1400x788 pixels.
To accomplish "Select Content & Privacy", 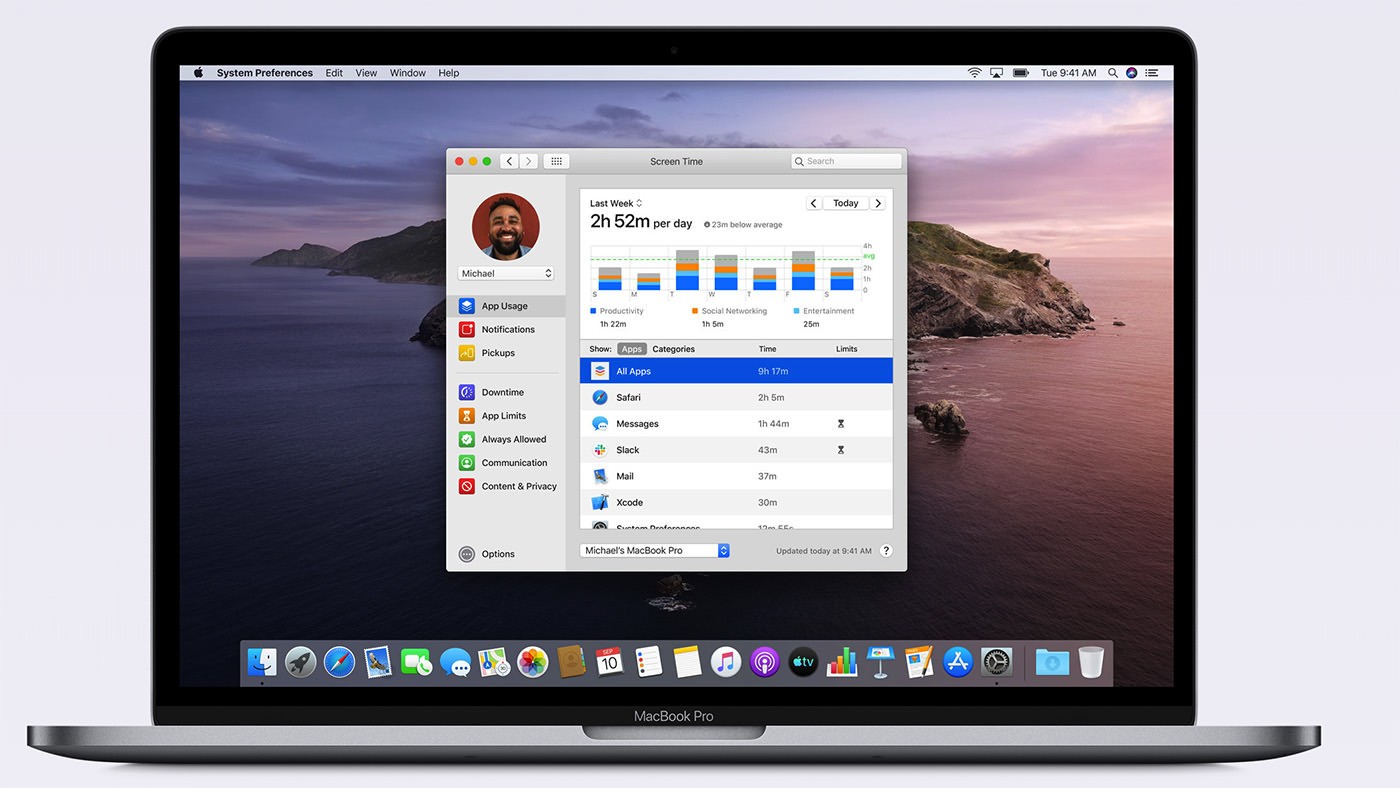I will tap(518, 486).
